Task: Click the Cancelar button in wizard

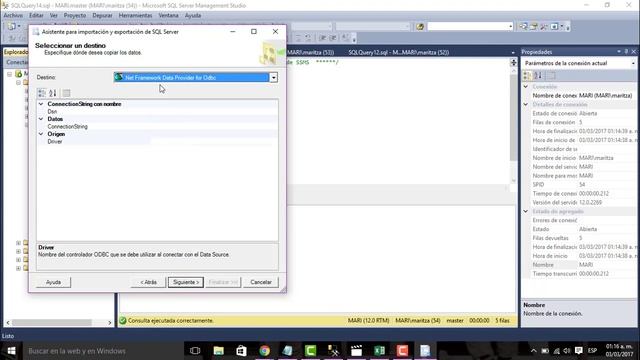Action: point(261,282)
